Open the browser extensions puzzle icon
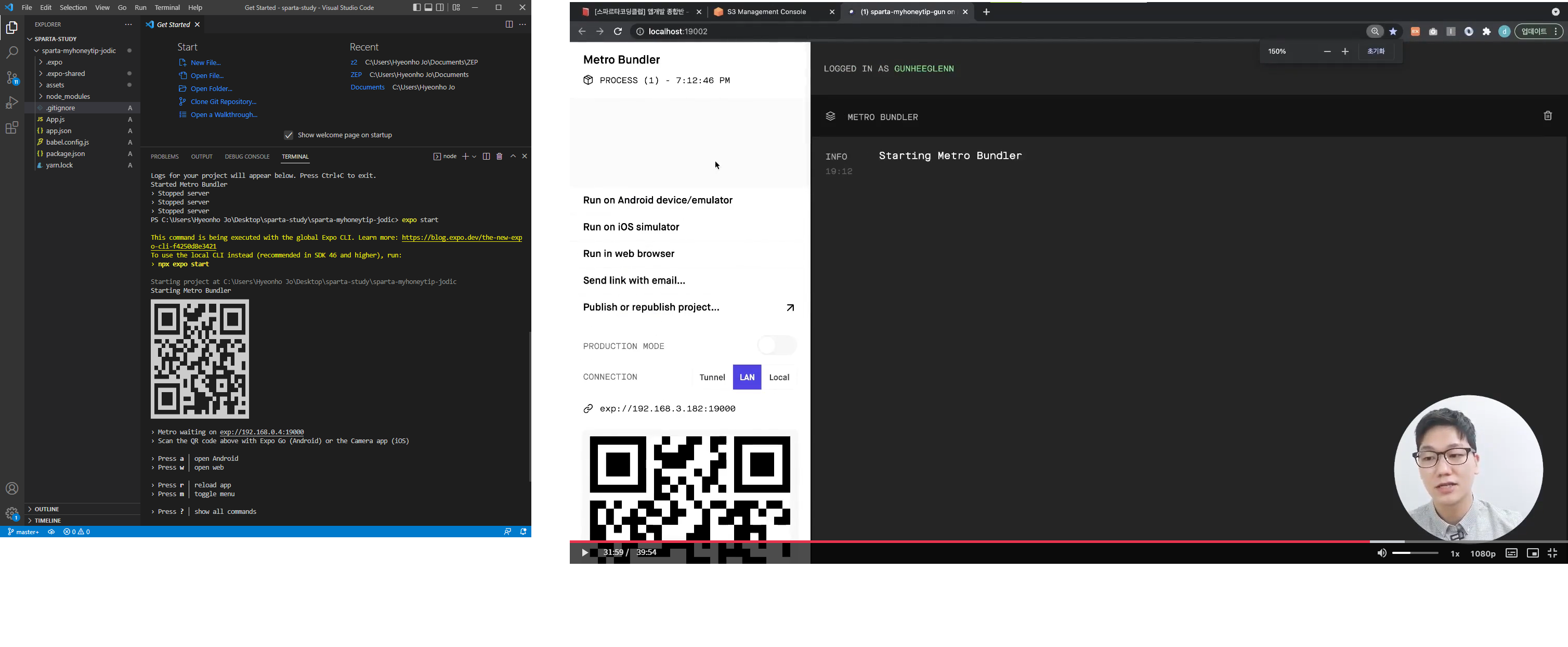 (x=1486, y=32)
